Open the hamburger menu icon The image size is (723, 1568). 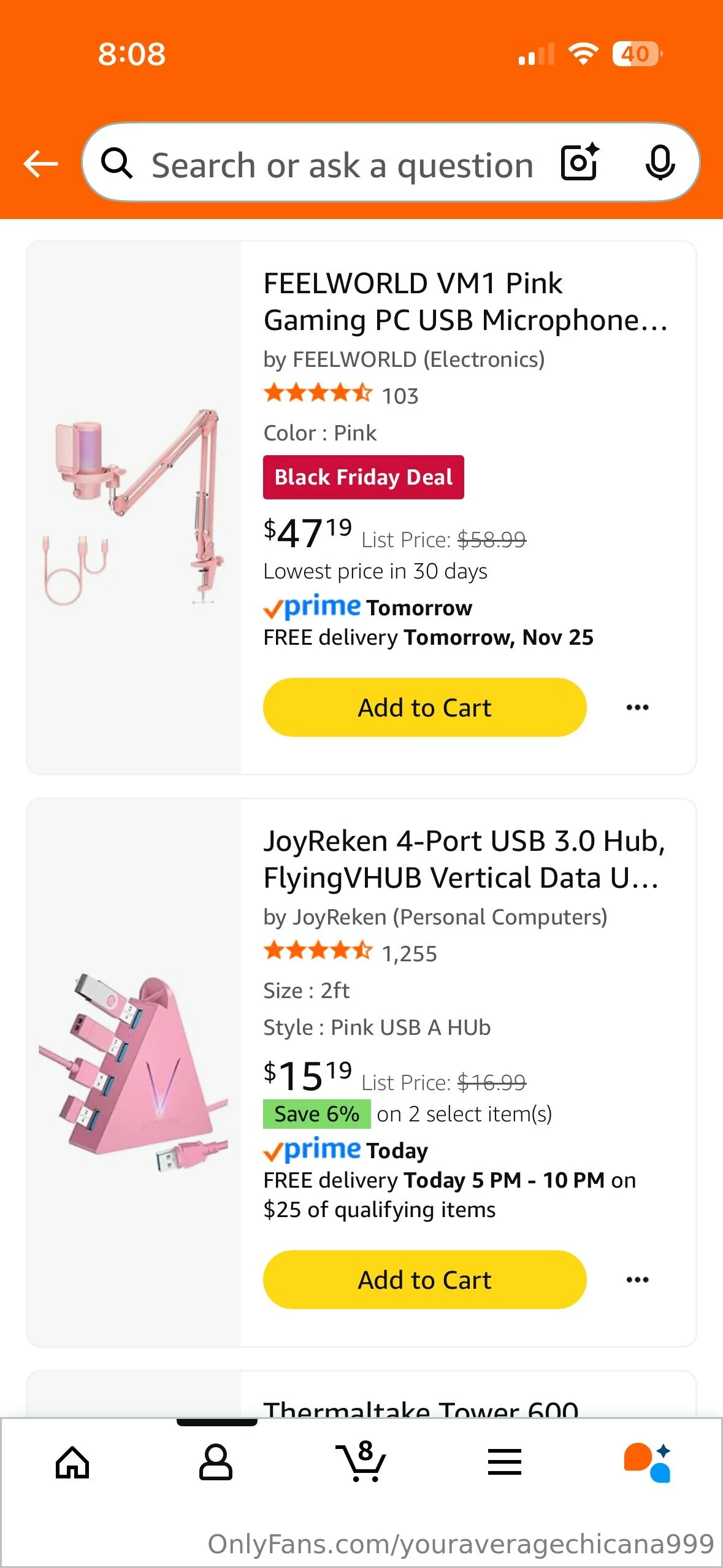pos(505,1463)
